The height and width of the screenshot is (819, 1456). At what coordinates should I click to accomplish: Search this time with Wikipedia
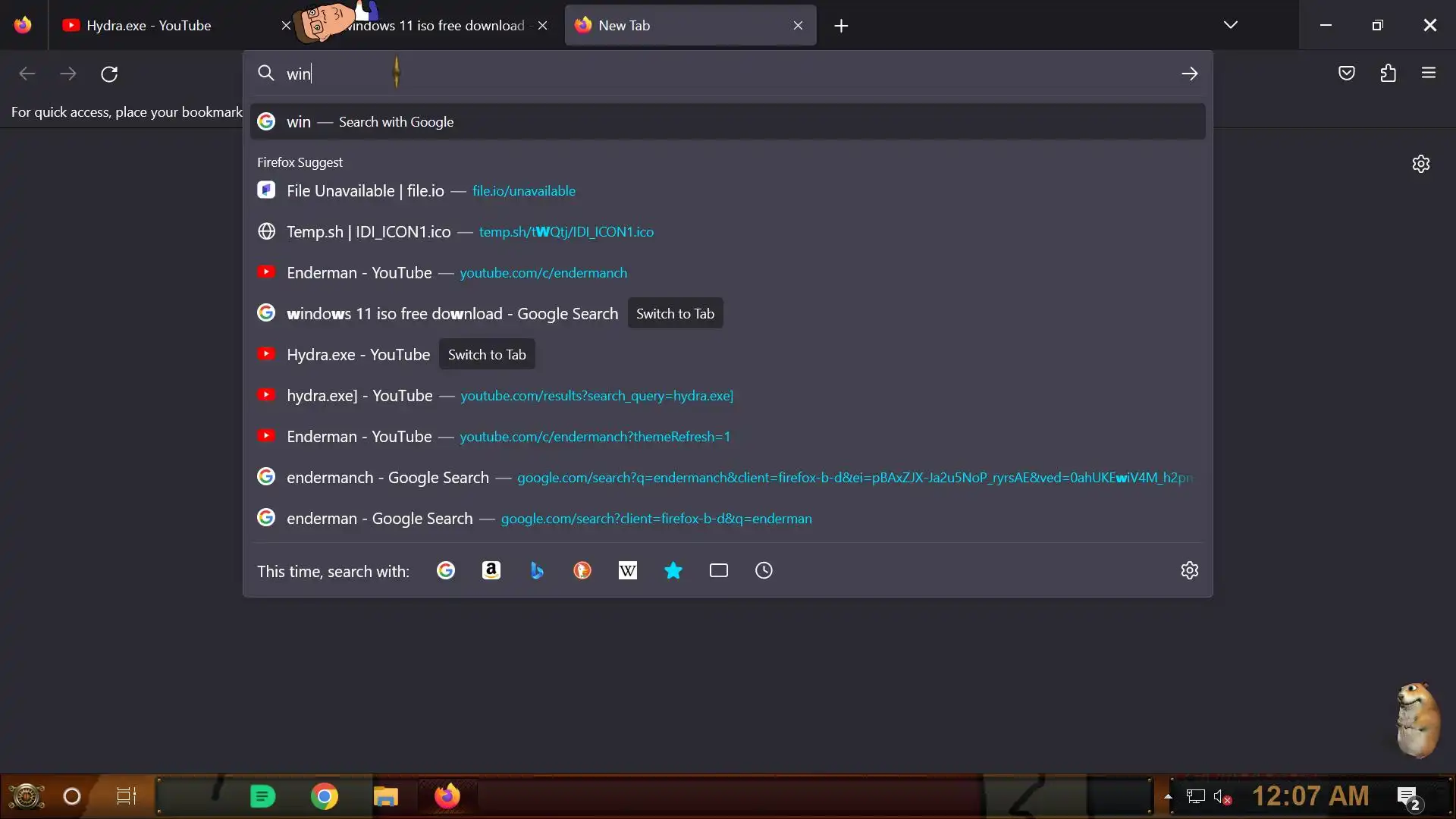click(628, 570)
